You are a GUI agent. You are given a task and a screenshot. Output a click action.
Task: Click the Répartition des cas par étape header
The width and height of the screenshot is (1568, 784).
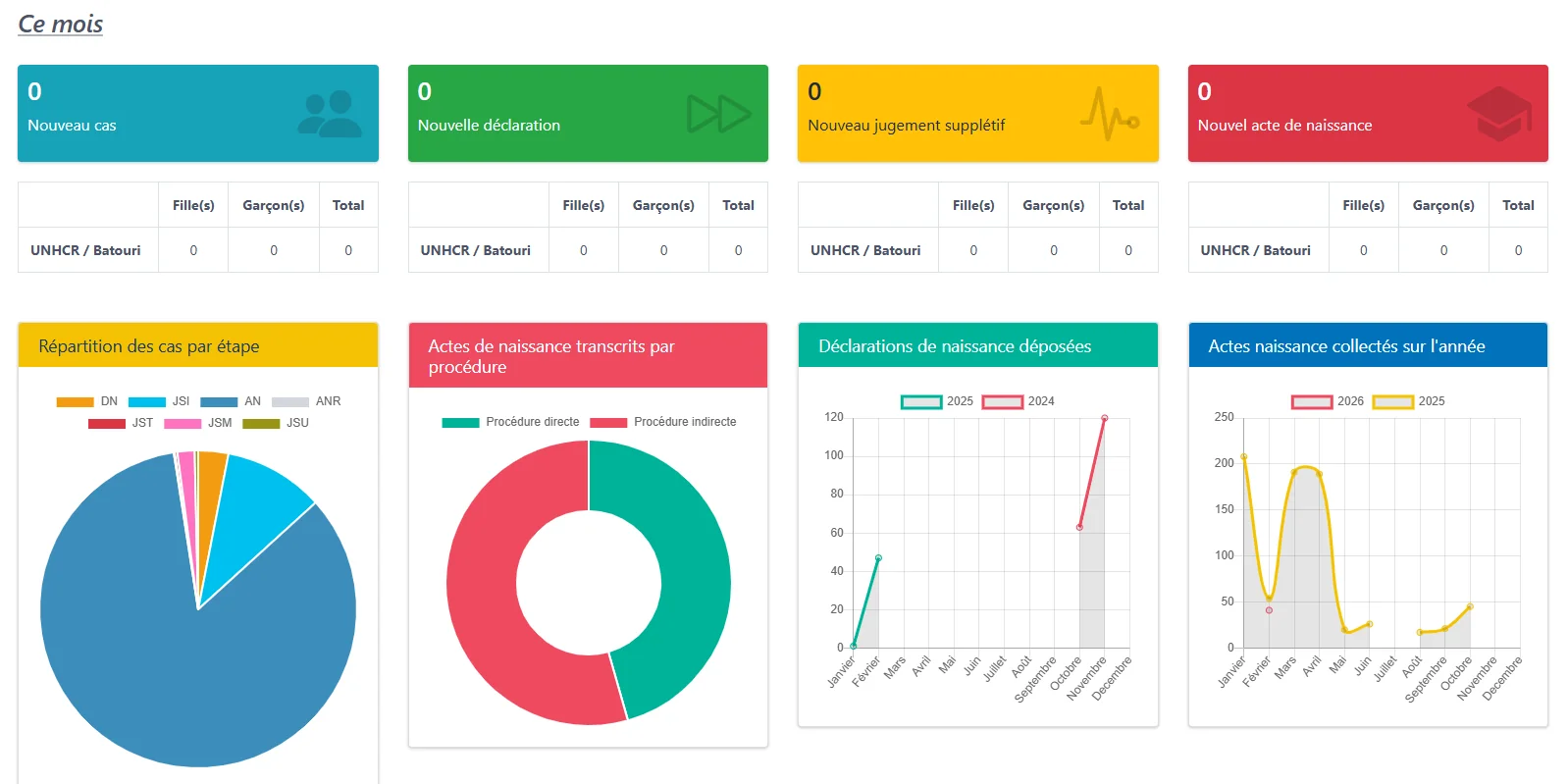point(198,345)
